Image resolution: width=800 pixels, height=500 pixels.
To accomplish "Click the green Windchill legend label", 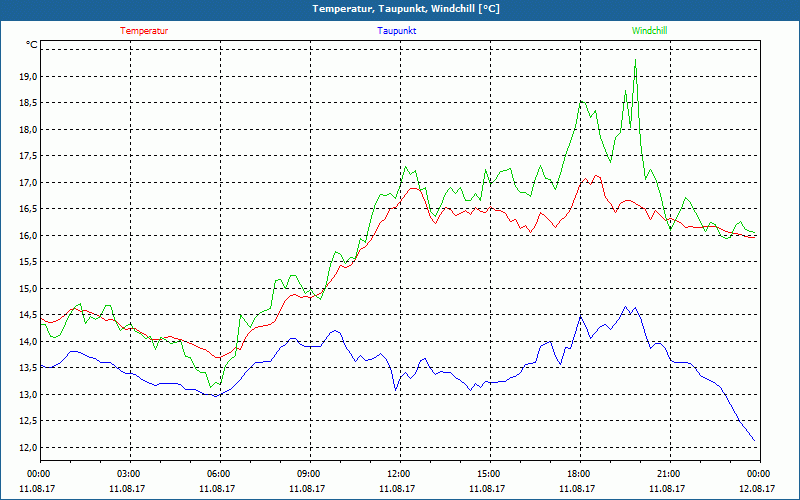I will [649, 31].
